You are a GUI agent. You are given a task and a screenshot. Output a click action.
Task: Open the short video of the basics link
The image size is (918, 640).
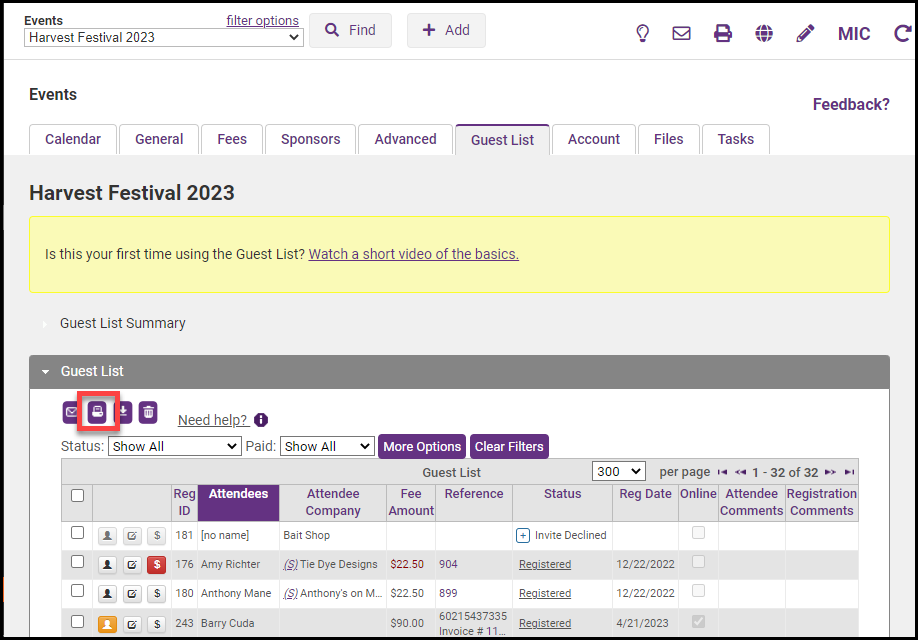pyautogui.click(x=413, y=254)
